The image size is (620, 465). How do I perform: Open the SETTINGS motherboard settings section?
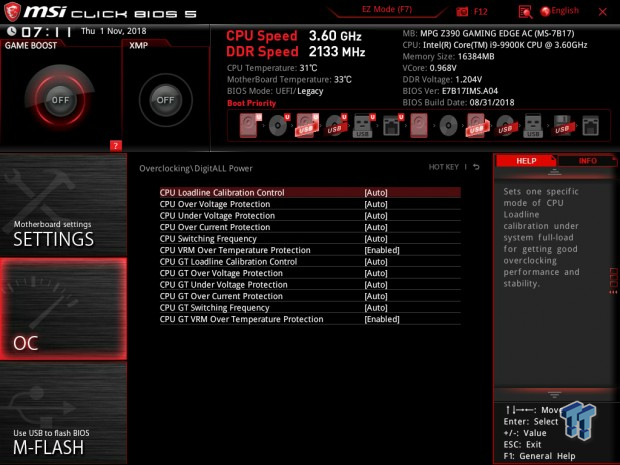coord(63,206)
